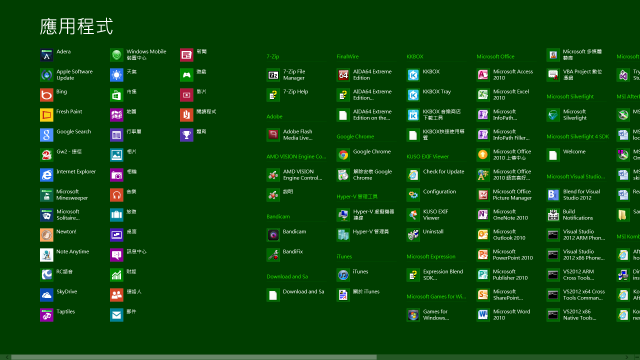Open VBA Project digital certificate tool
The width and height of the screenshot is (640, 360).
coord(553,75)
